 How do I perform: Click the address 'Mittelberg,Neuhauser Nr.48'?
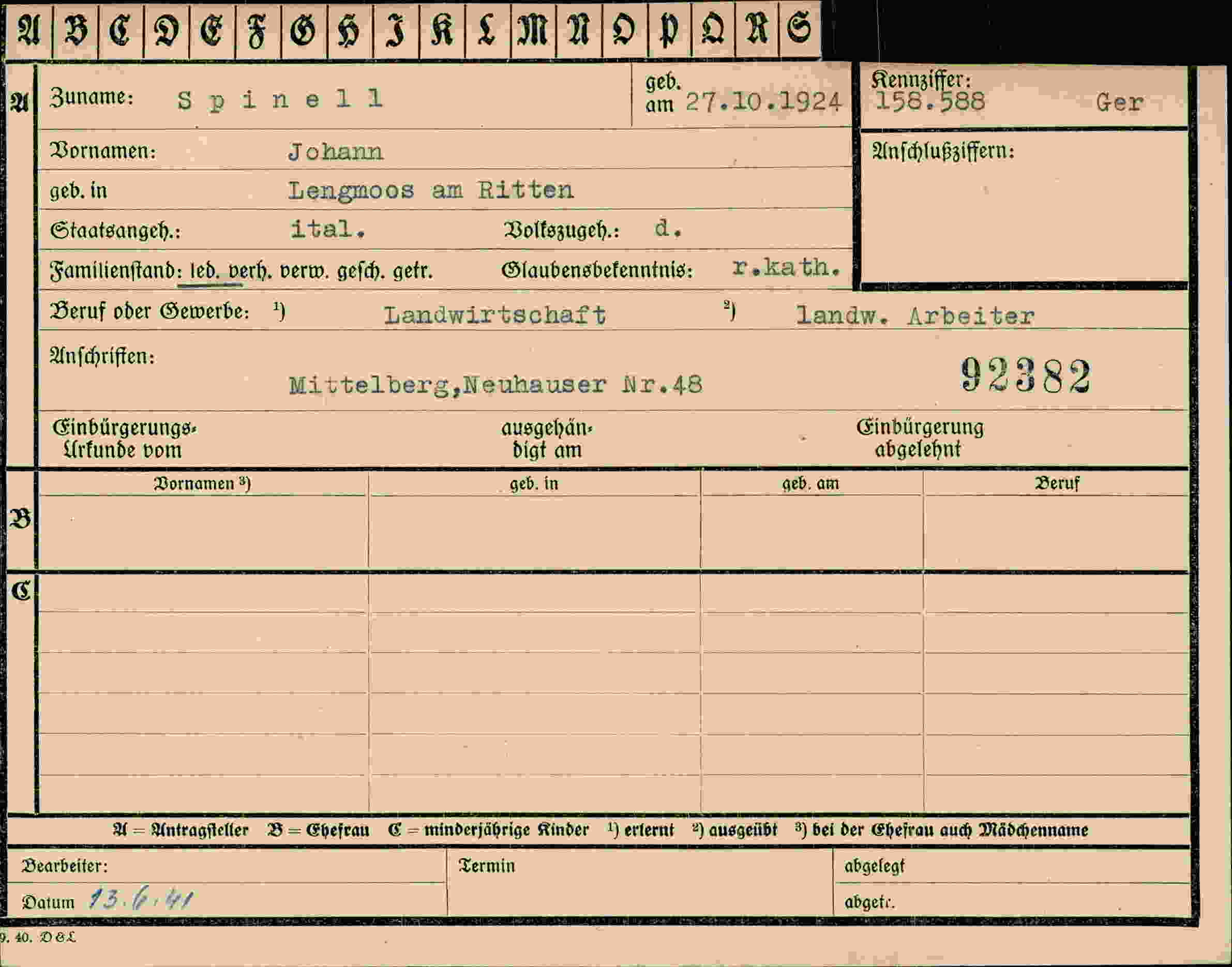(496, 386)
